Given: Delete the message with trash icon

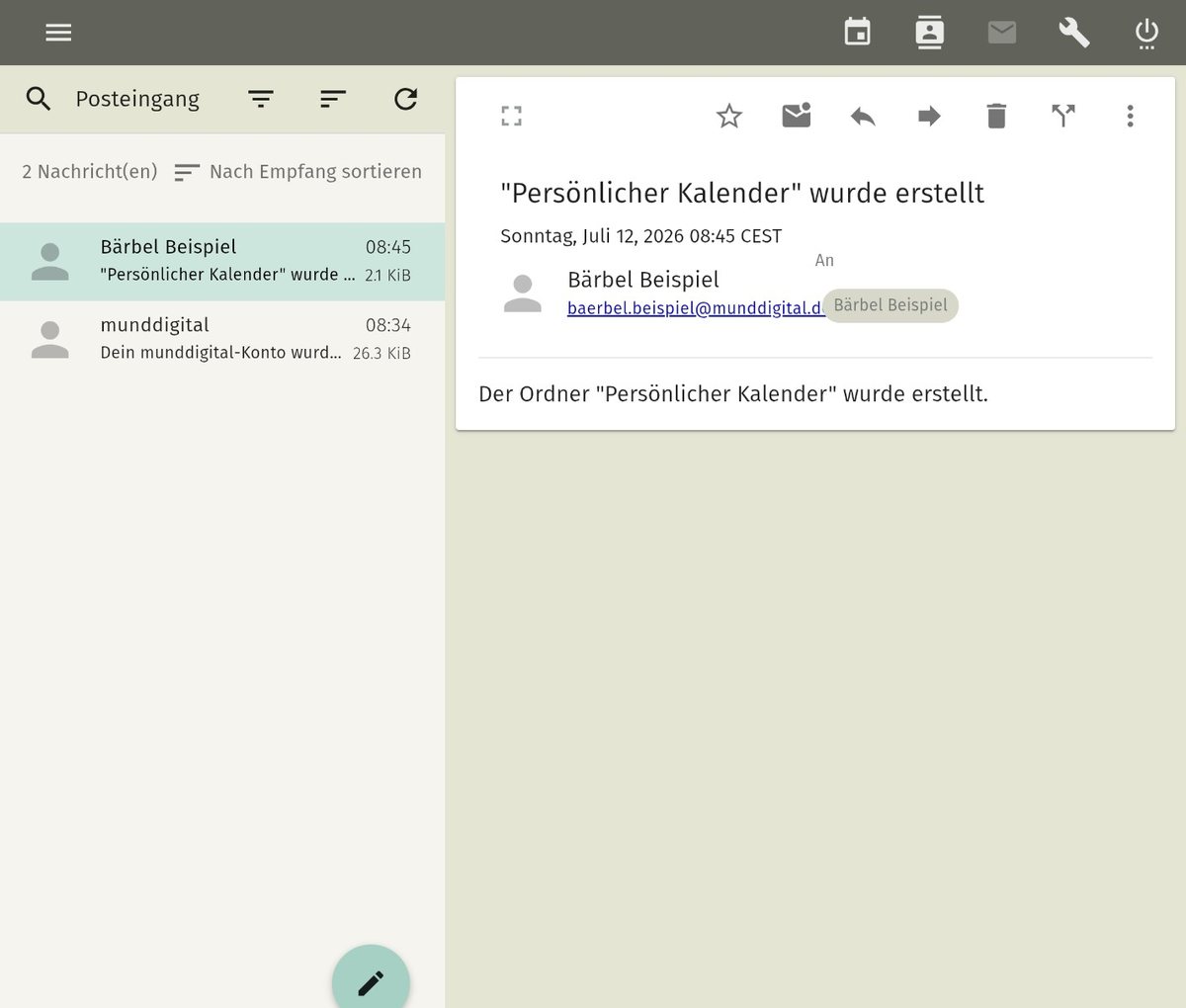Looking at the screenshot, I should pos(996,117).
